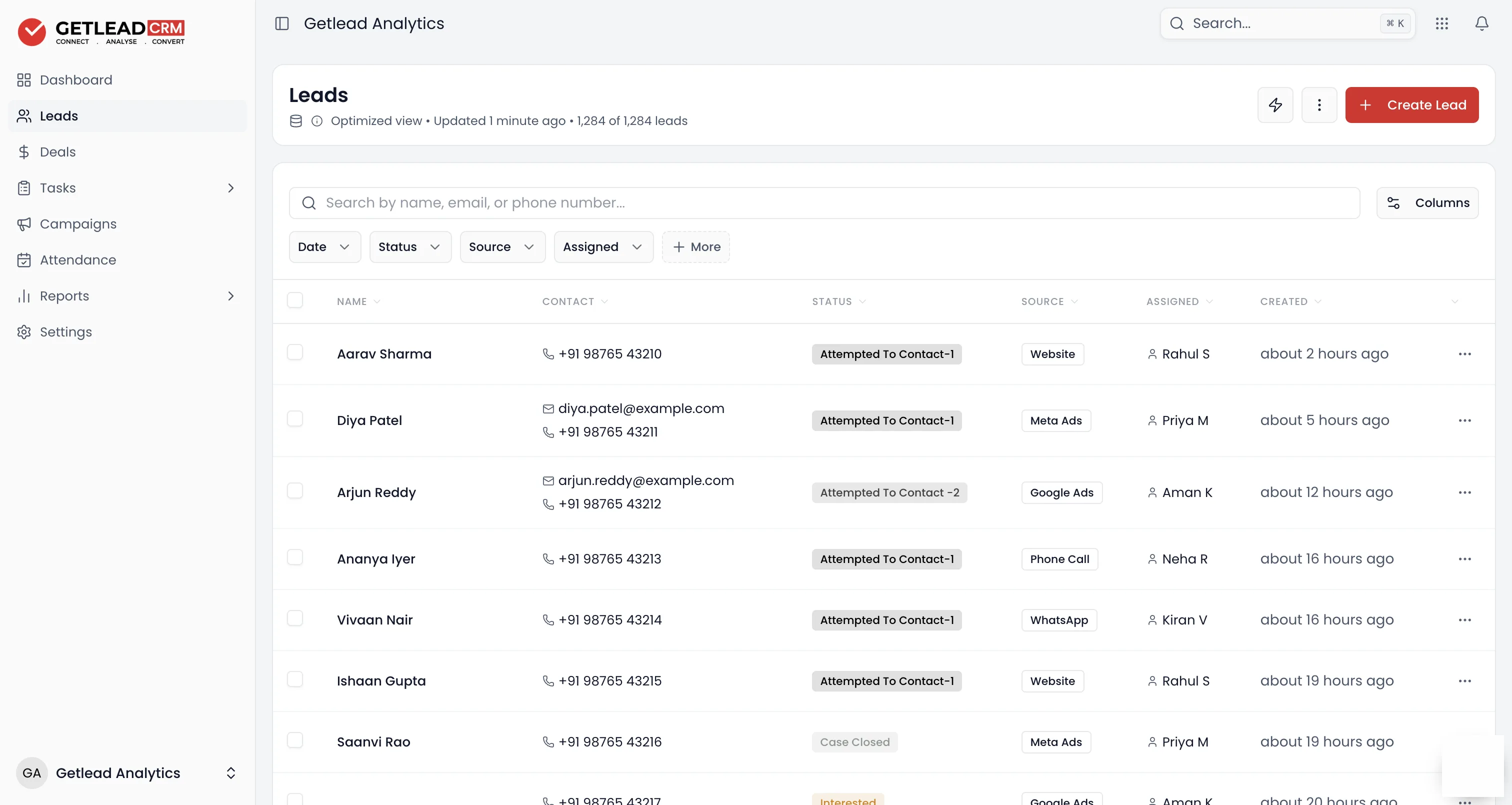Select Aarav Sharma's row checkbox
This screenshot has width=1512, height=805.
pyautogui.click(x=294, y=352)
